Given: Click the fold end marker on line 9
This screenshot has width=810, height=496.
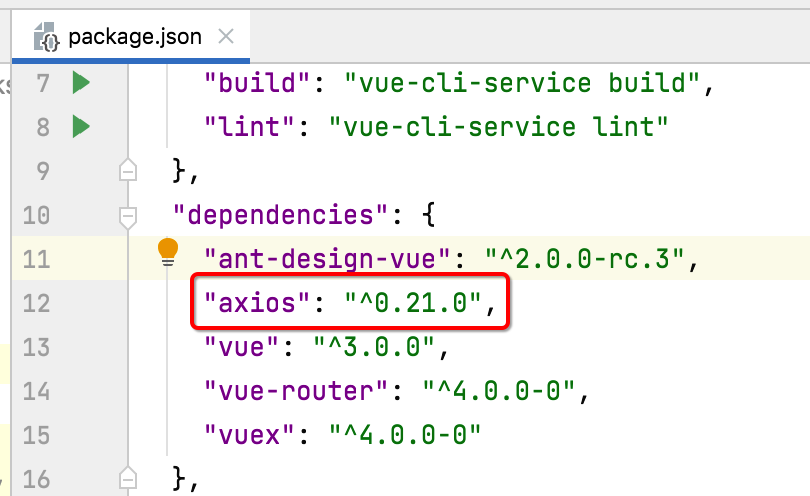Looking at the screenshot, I should click(x=128, y=170).
